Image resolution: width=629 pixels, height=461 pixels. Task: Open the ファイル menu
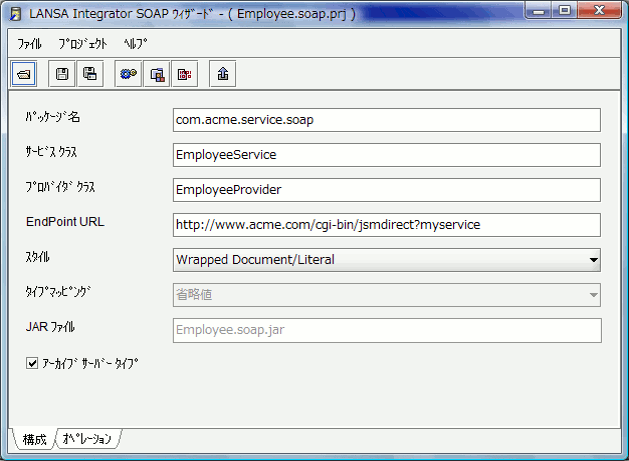(29, 44)
